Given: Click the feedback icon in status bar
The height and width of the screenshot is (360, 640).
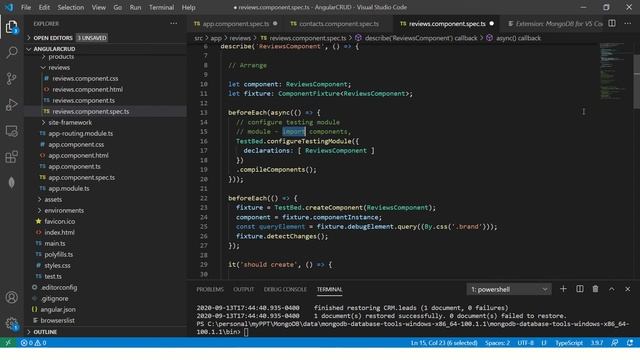Looking at the screenshot, I should pos(615,343).
